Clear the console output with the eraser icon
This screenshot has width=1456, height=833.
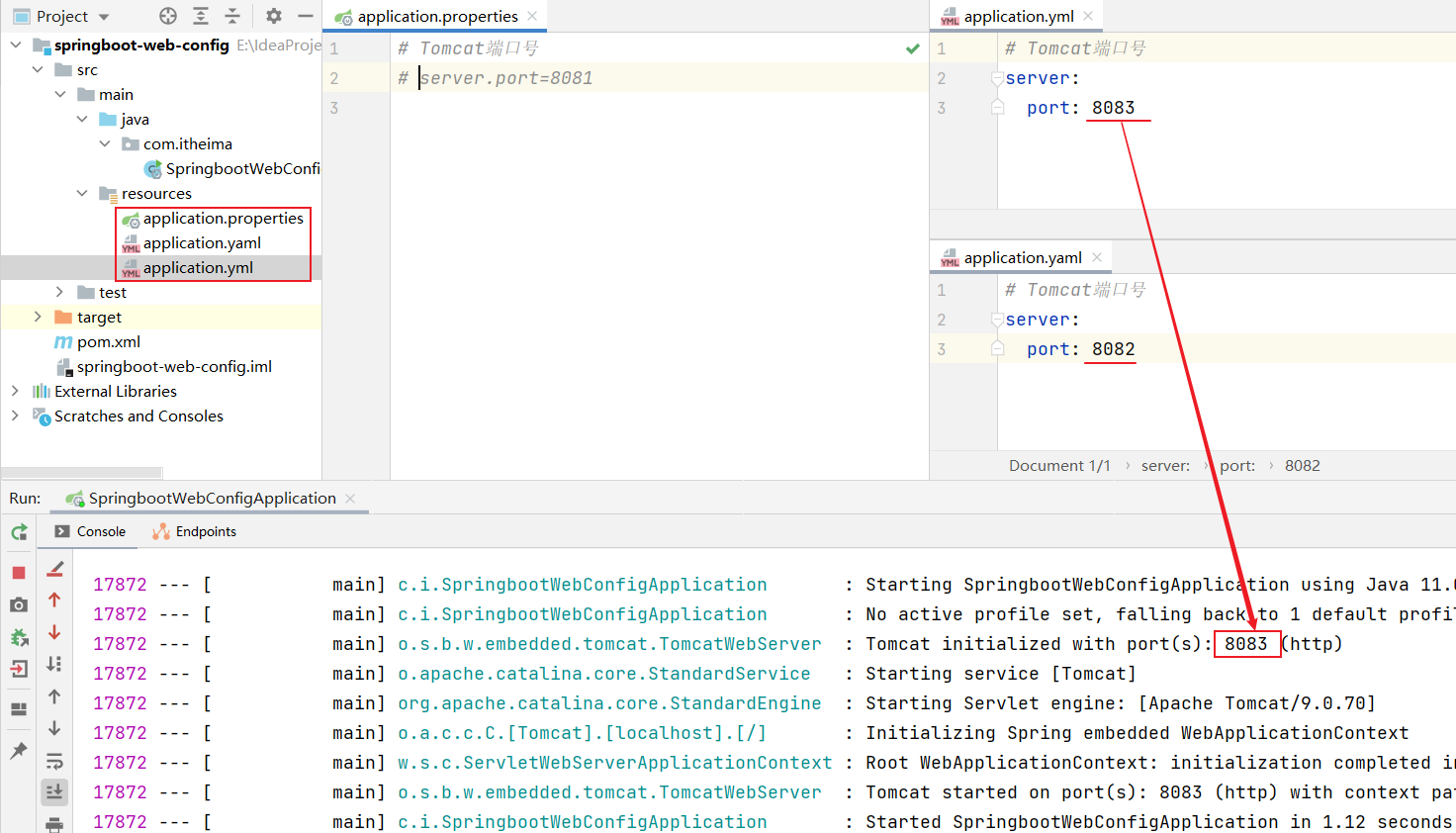tap(55, 569)
